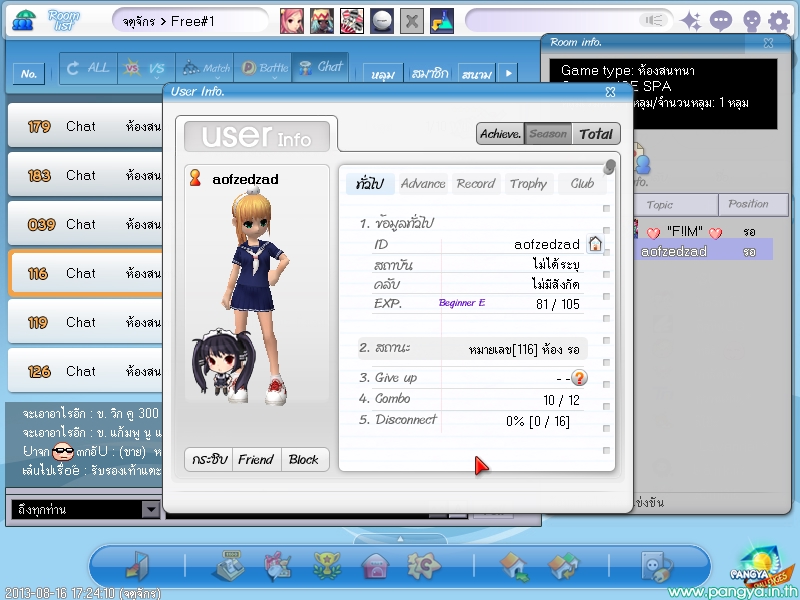Click the Block button
The height and width of the screenshot is (600, 800).
click(304, 459)
